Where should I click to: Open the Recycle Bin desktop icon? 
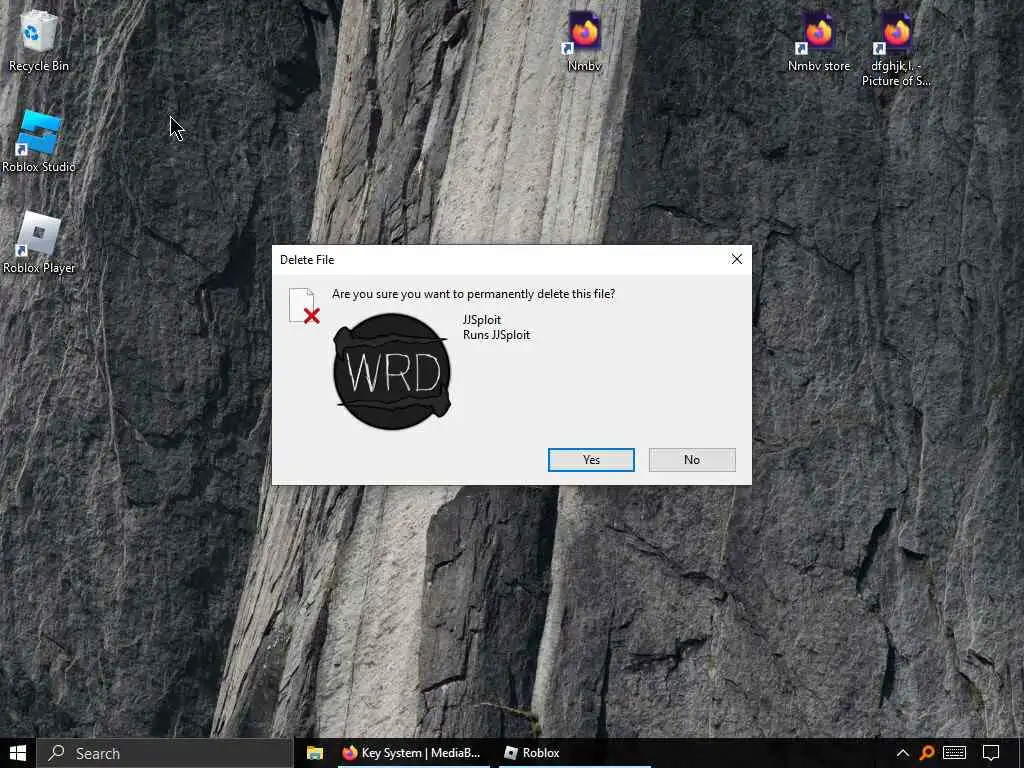[39, 41]
